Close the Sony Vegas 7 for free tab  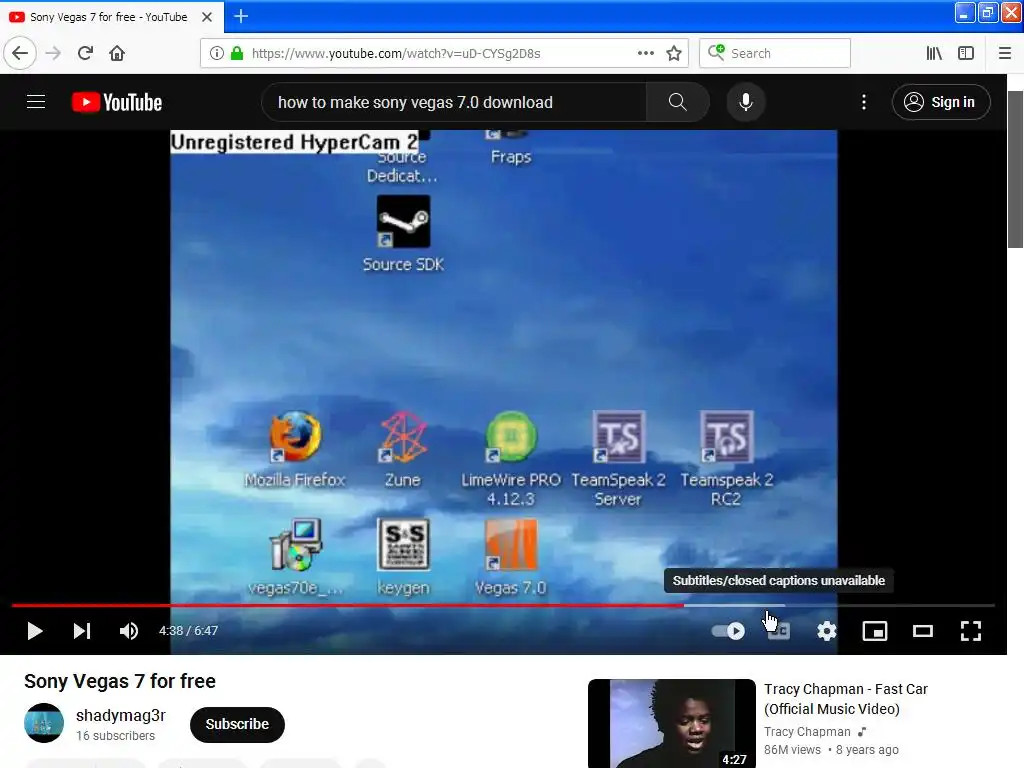coord(207,17)
